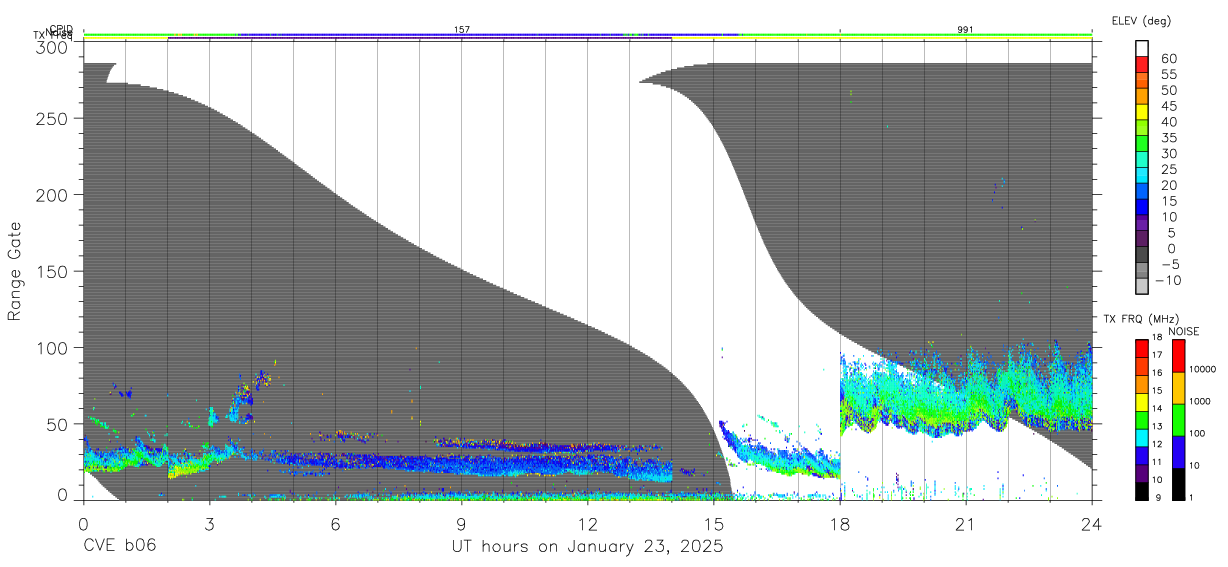Click noise scale label 10000

tap(1201, 369)
